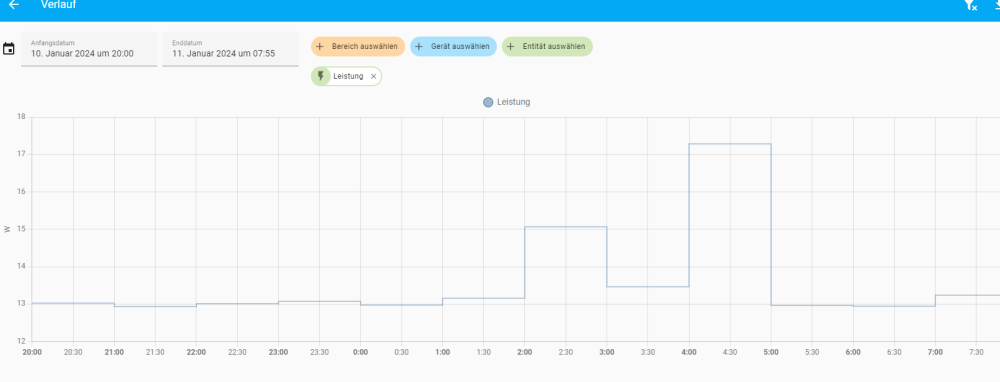Click the lightning bolt icon on Leistung chip
The width and height of the screenshot is (1000, 382).
pyautogui.click(x=321, y=77)
